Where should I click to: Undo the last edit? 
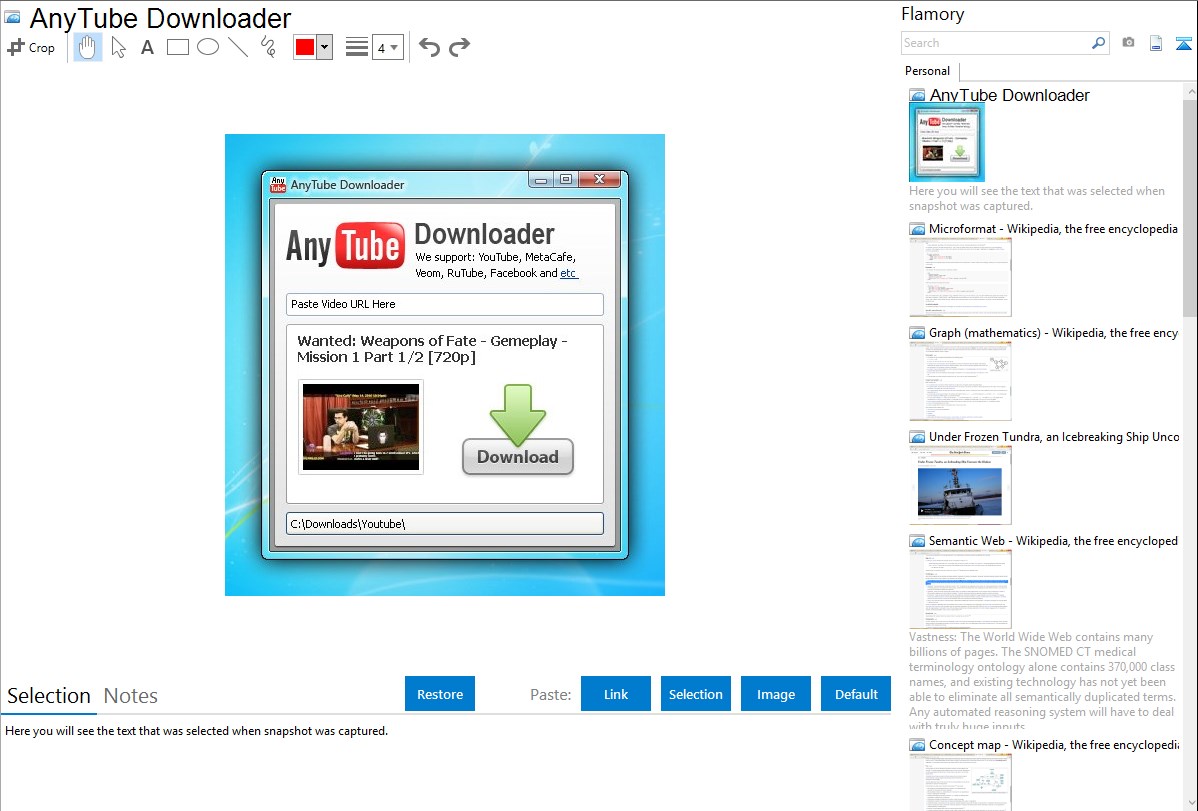[x=429, y=47]
